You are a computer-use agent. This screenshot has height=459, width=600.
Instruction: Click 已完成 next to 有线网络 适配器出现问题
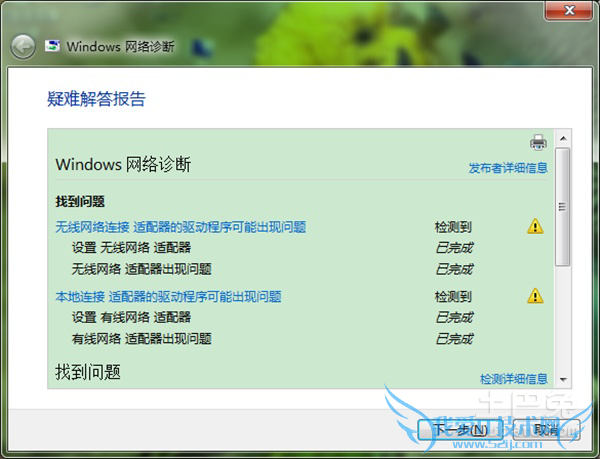pyautogui.click(x=454, y=339)
